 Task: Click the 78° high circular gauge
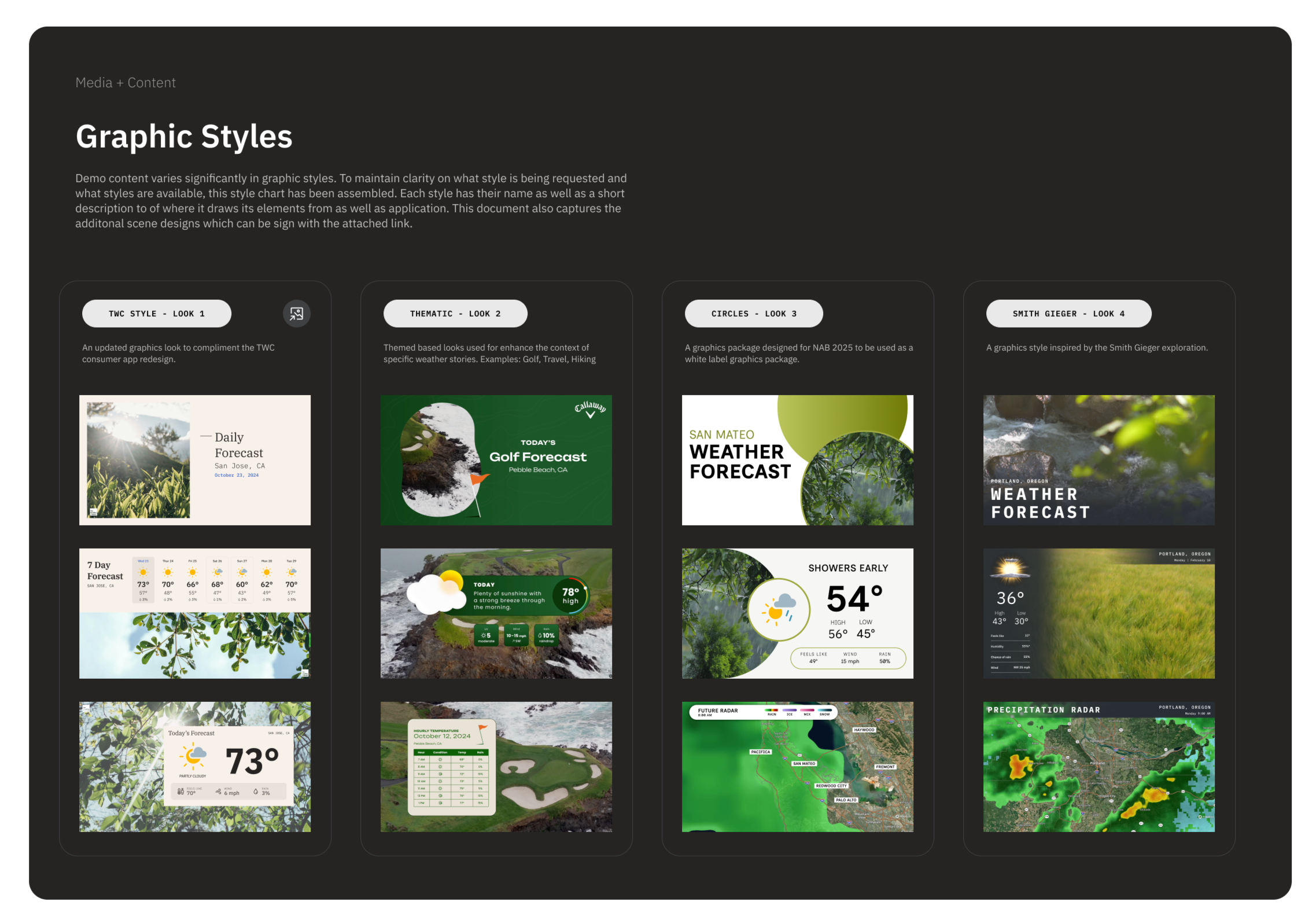tap(570, 595)
